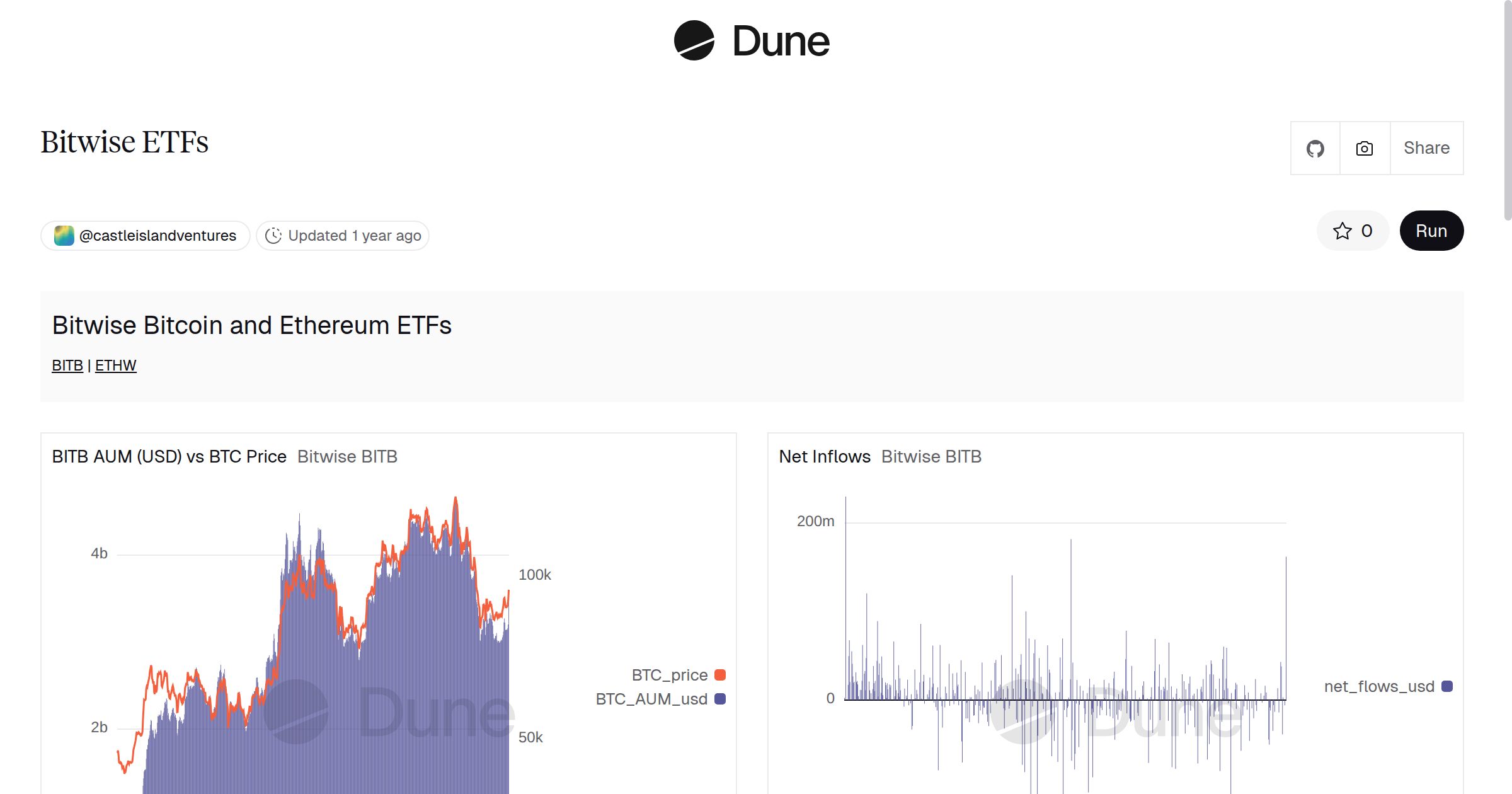Screen dimensions: 1512x794
Task: Open the @castleislandventures profile chip
Action: (x=145, y=235)
